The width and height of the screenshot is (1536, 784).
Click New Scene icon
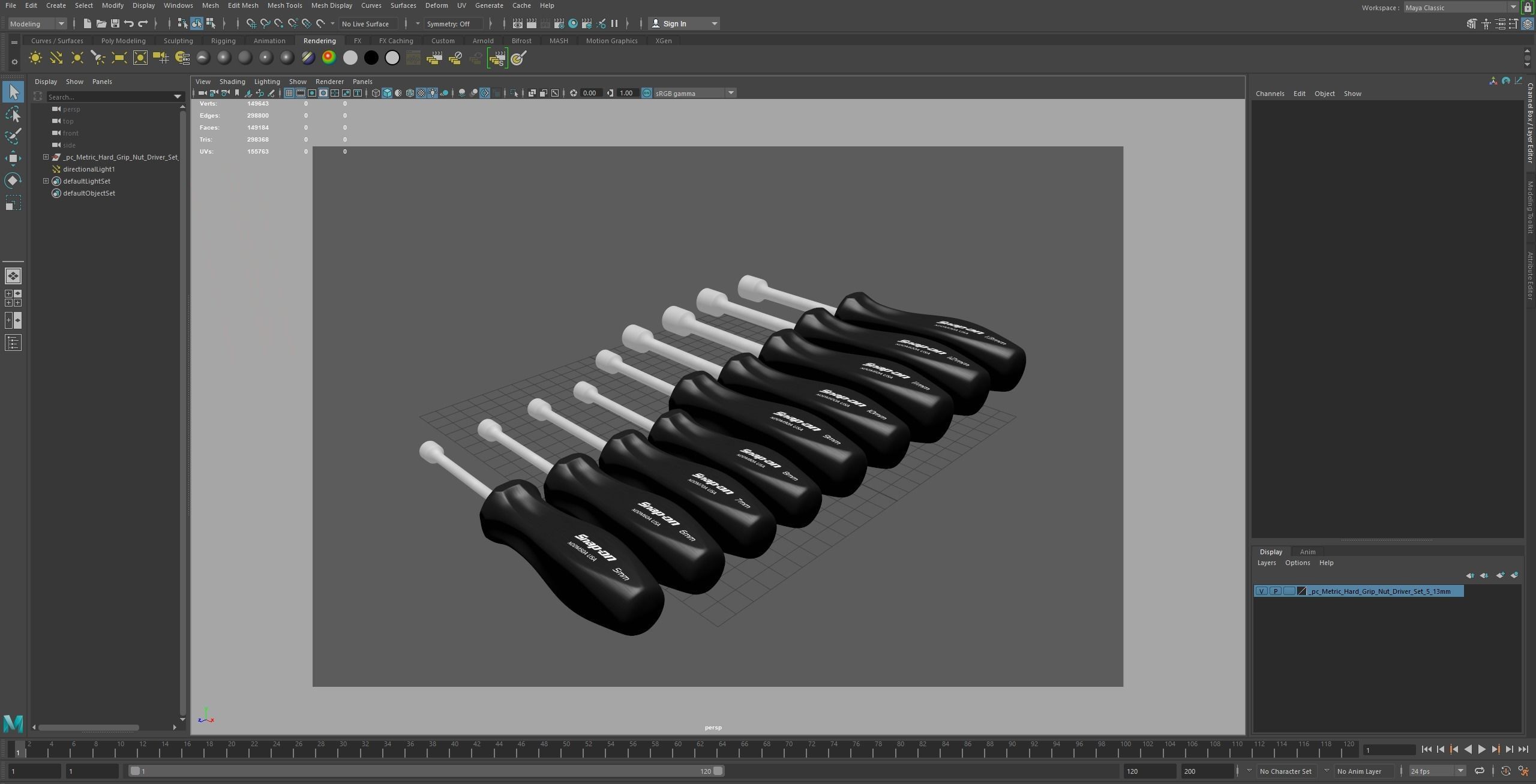tap(87, 23)
